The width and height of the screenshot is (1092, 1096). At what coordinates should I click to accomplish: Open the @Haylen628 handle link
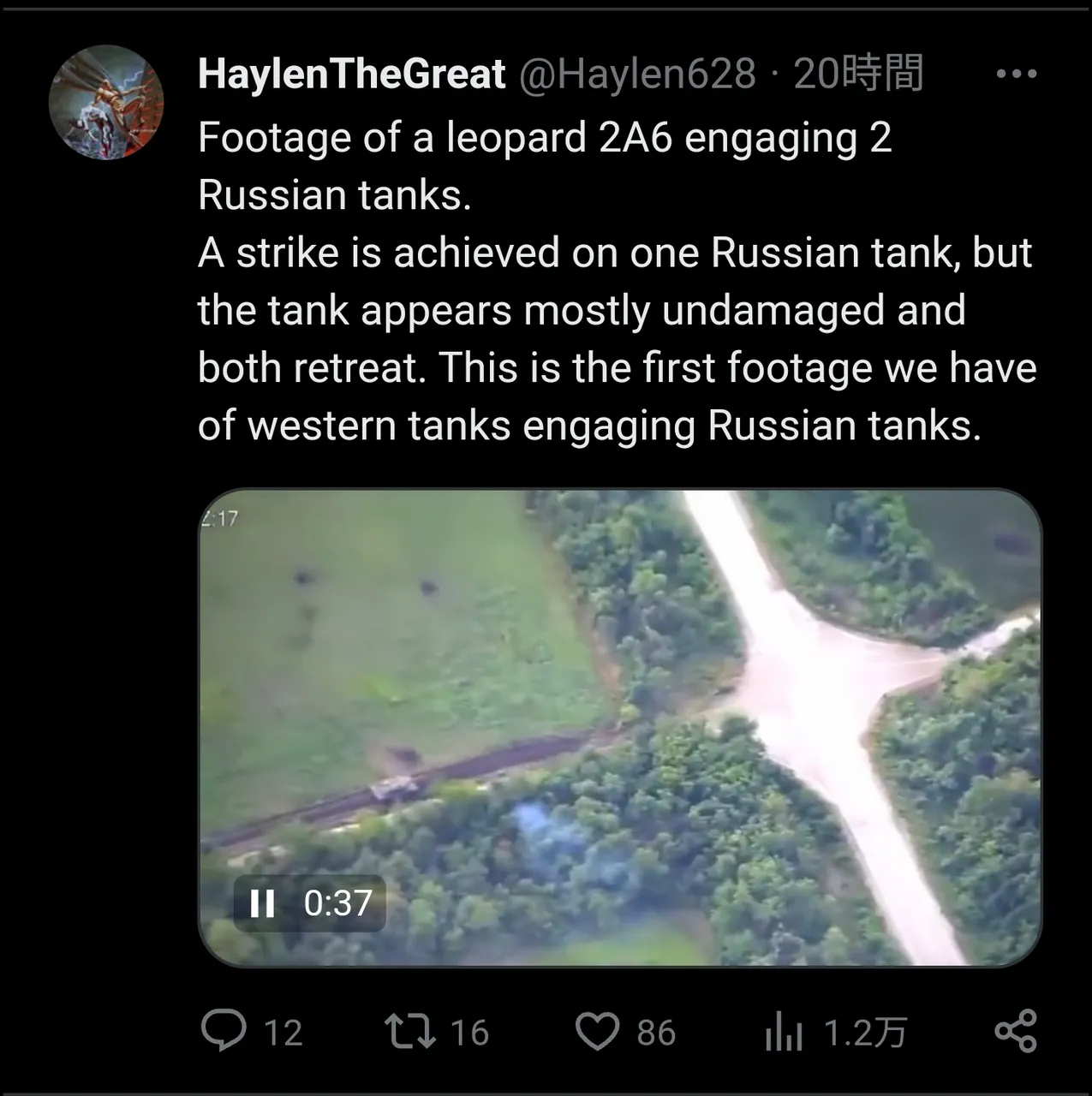(x=637, y=74)
